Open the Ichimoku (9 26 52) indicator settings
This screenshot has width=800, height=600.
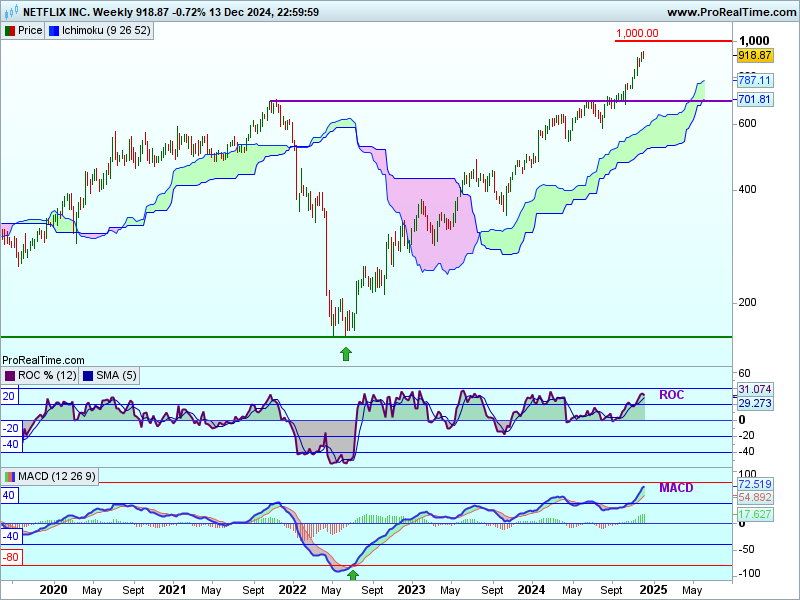tap(106, 30)
